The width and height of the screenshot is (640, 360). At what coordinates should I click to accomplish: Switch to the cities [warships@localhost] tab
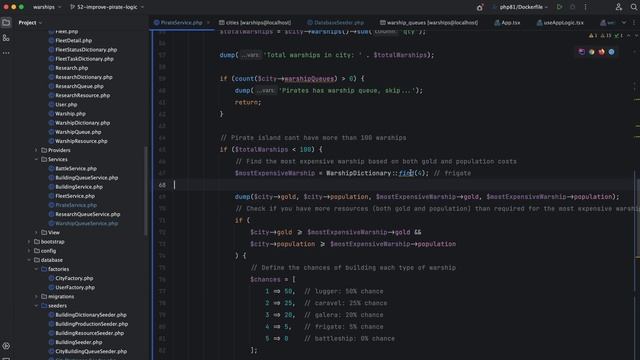(255, 23)
